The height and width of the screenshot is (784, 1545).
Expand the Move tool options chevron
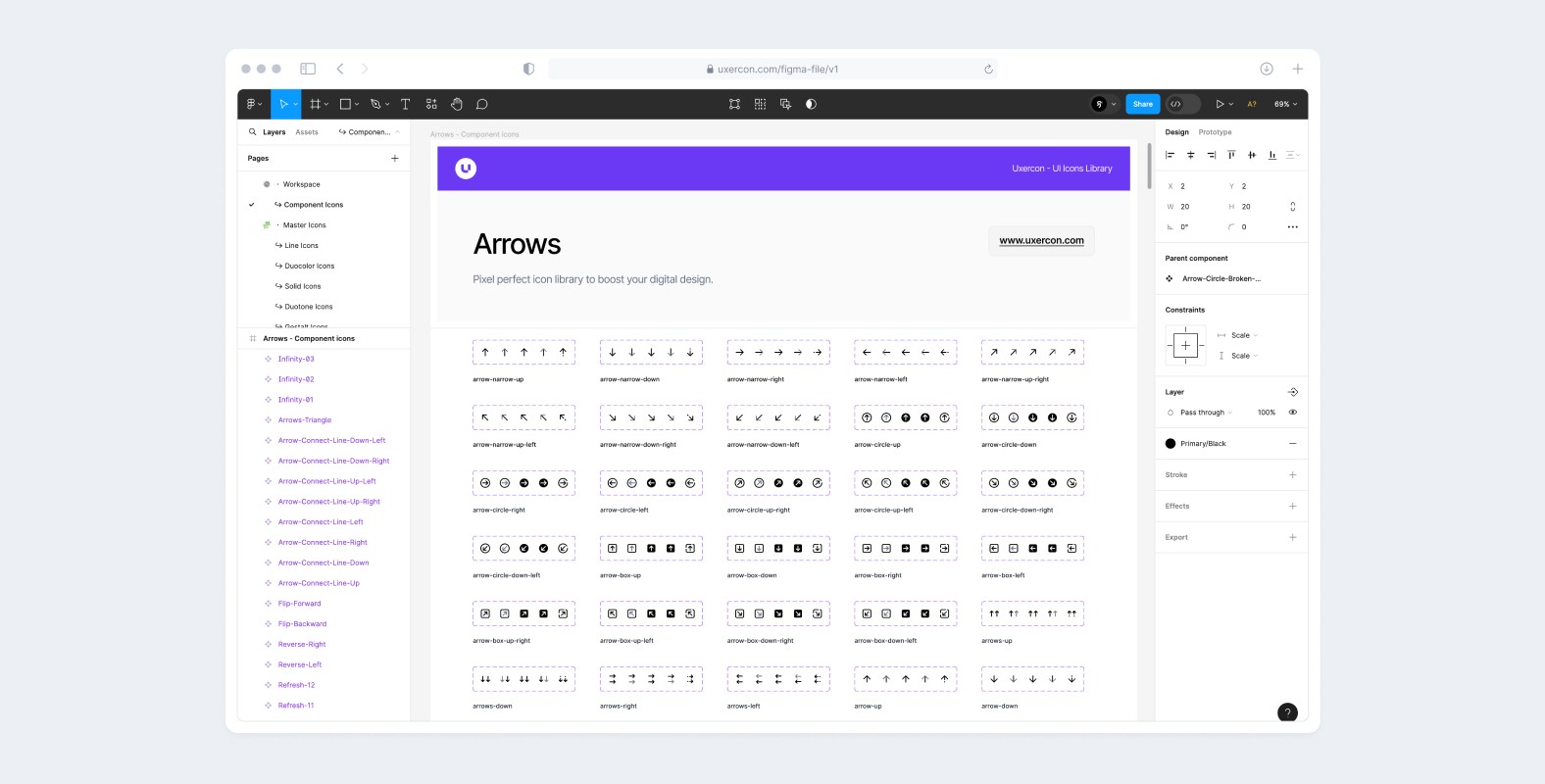295,105
